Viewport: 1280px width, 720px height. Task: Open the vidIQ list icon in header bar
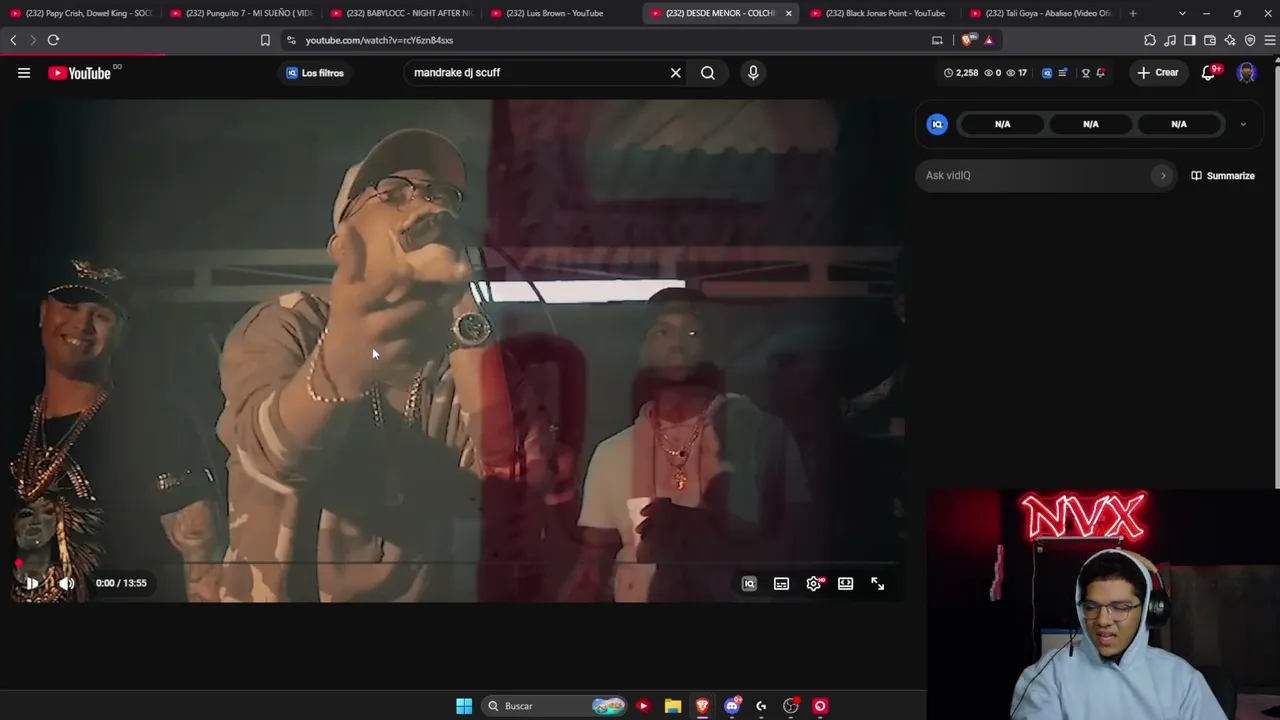click(x=1063, y=73)
